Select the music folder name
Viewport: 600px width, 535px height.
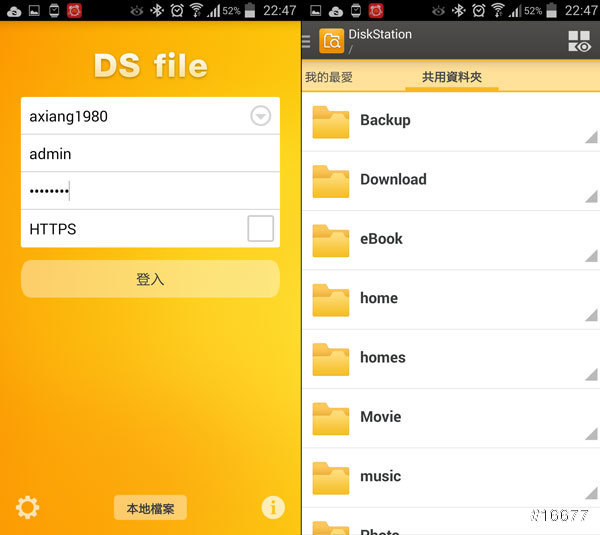[380, 476]
